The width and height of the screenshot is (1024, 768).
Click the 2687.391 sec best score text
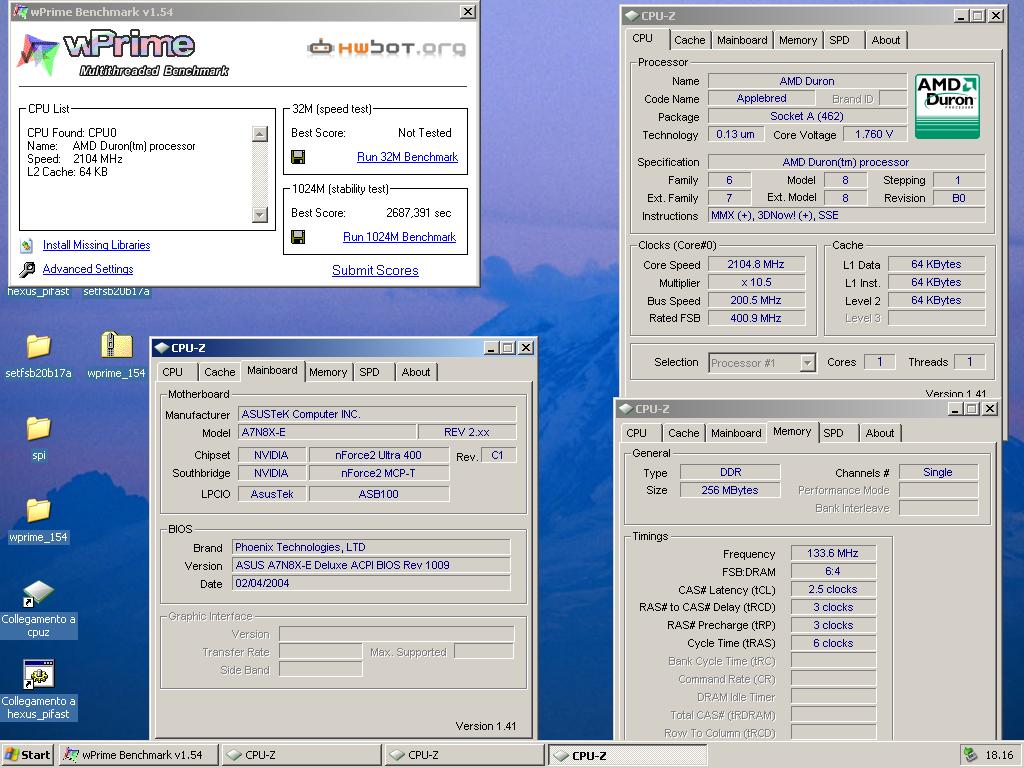click(x=419, y=213)
